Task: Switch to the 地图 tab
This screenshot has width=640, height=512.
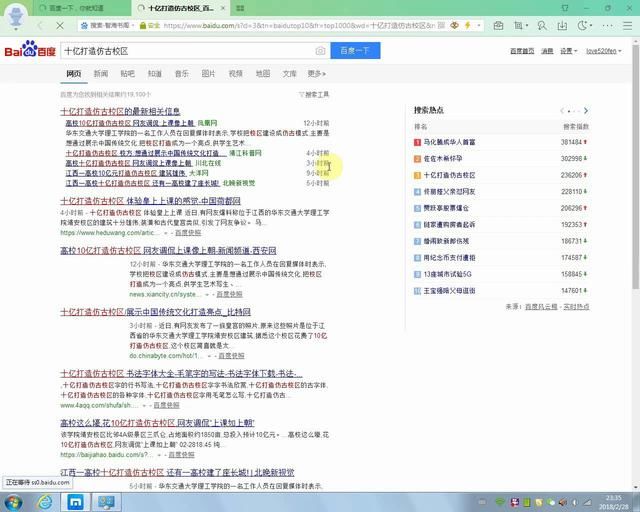Action: click(262, 73)
